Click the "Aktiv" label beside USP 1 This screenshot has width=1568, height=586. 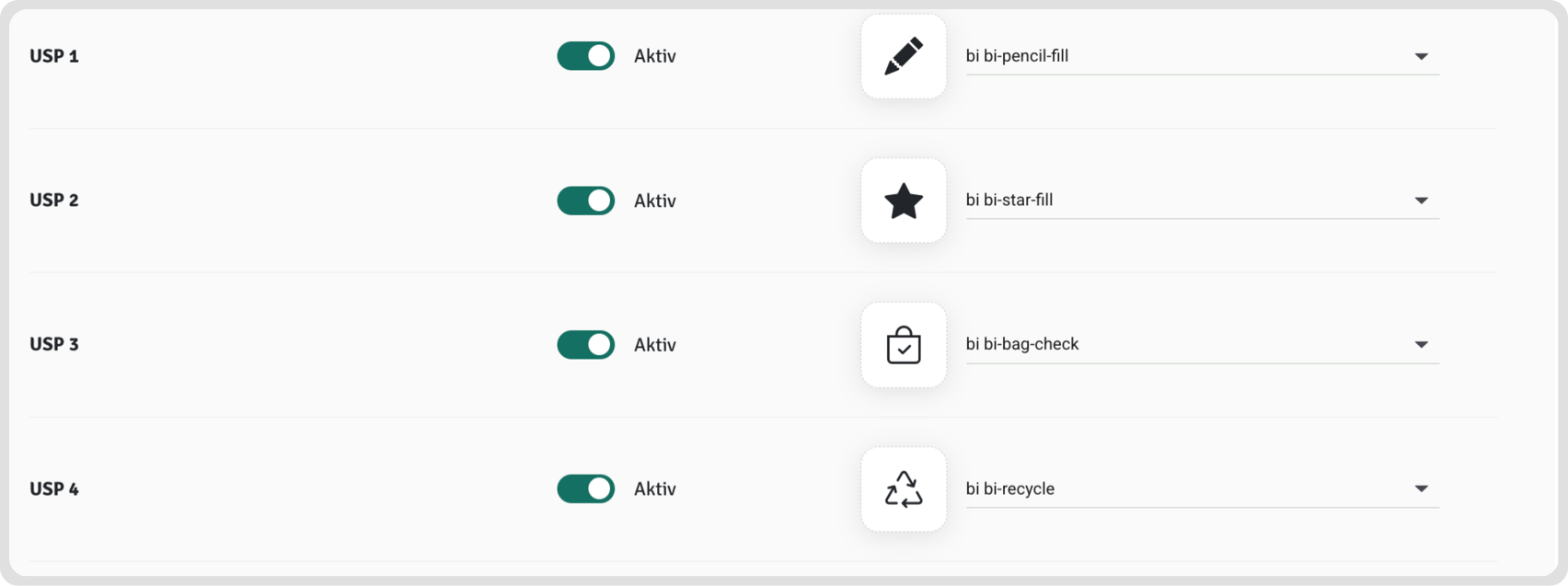[654, 56]
